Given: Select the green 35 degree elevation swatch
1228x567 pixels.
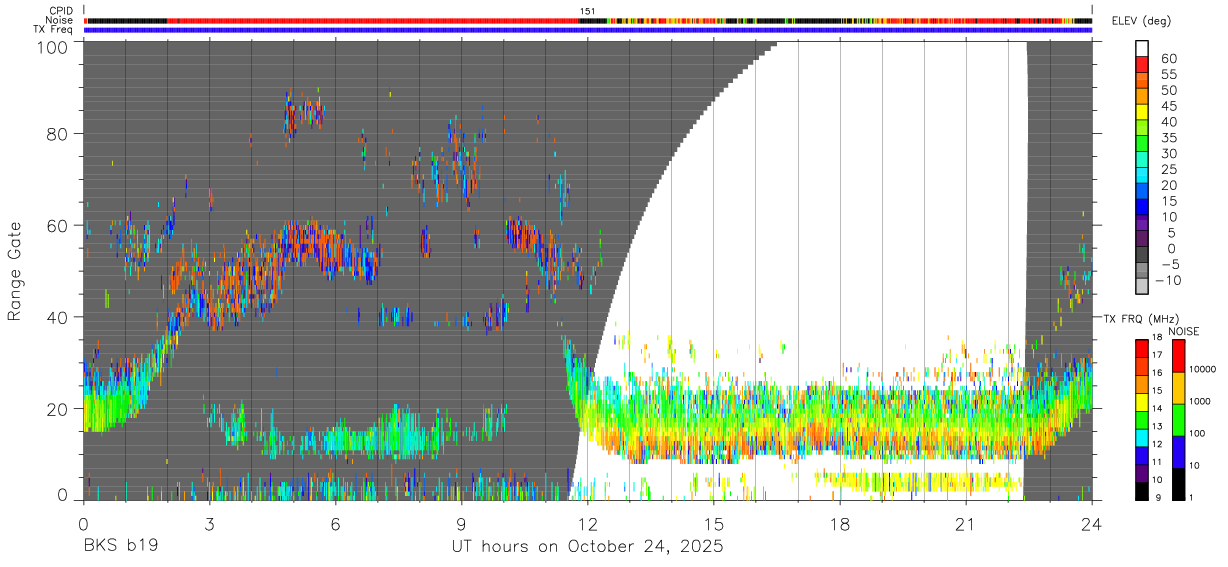Looking at the screenshot, I should tap(1142, 145).
